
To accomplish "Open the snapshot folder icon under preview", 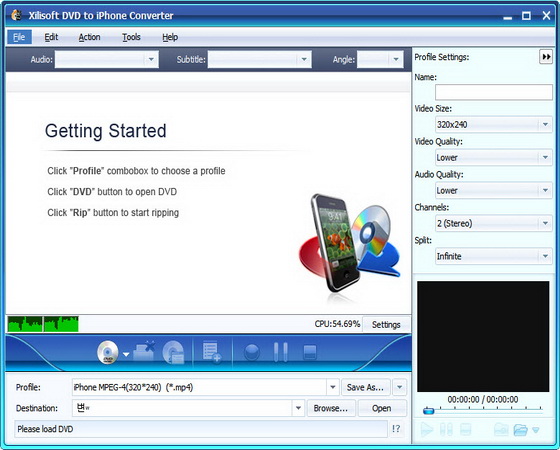I will (520, 430).
